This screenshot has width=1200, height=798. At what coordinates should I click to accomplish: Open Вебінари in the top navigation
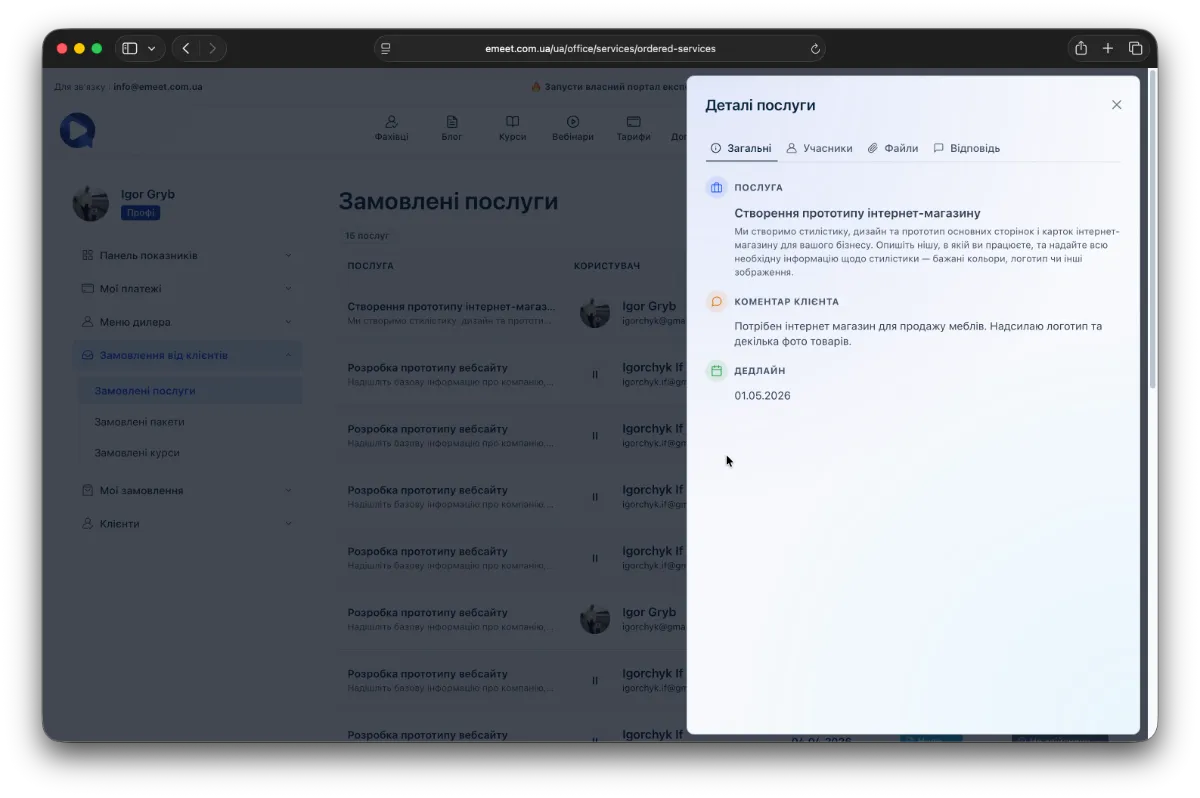573,128
